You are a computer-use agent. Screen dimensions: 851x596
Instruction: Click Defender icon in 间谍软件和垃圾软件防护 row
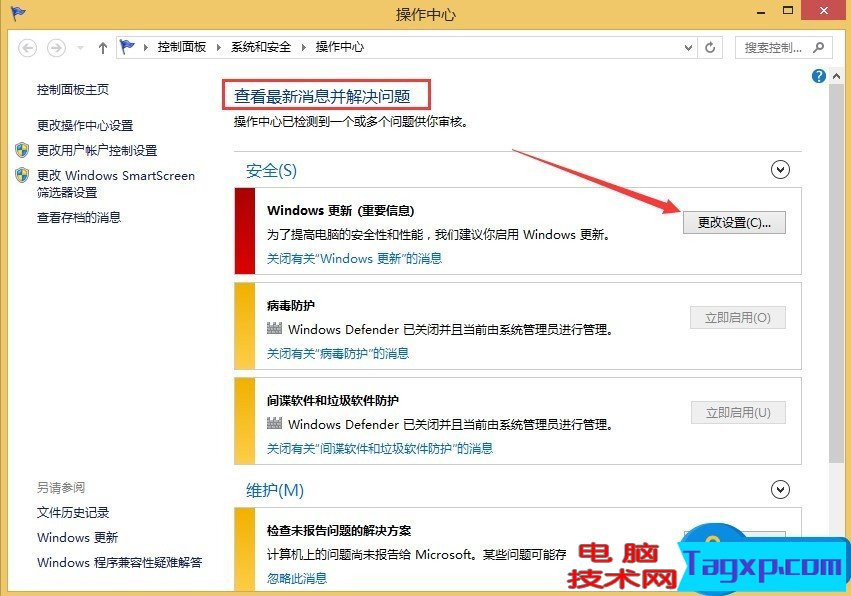pos(275,423)
